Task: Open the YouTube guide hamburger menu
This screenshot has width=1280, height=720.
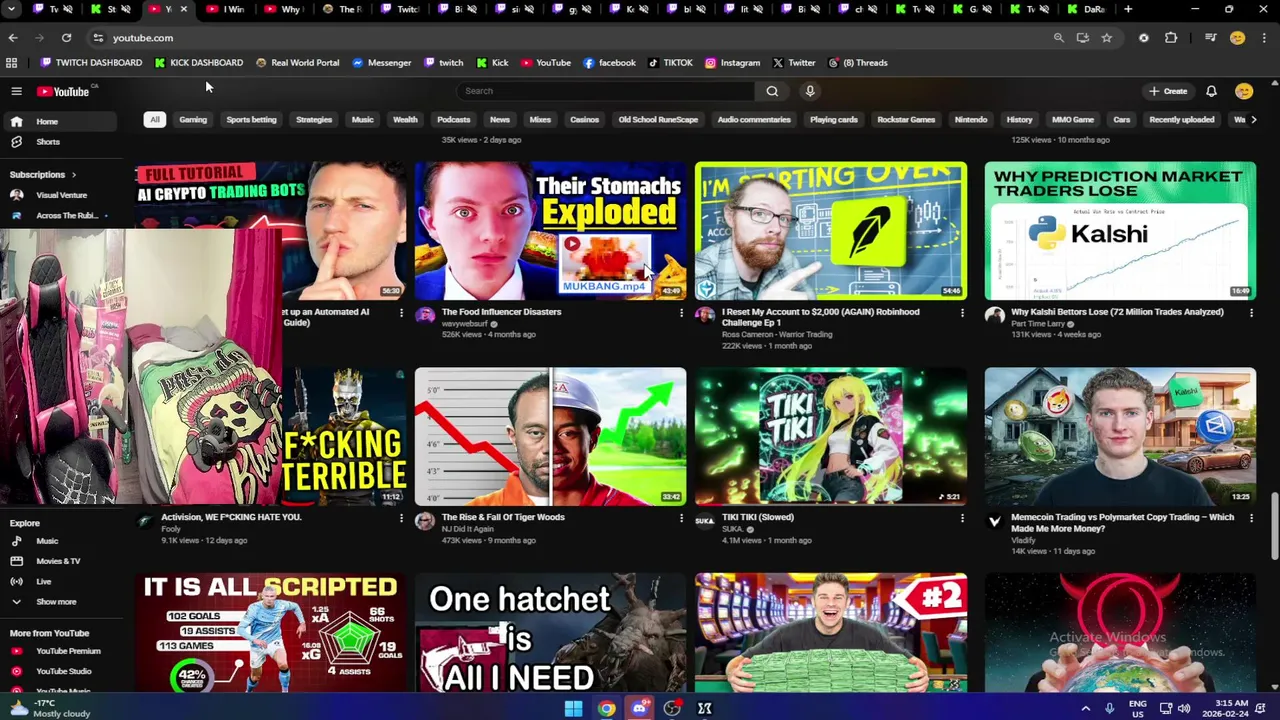Action: coord(16,91)
